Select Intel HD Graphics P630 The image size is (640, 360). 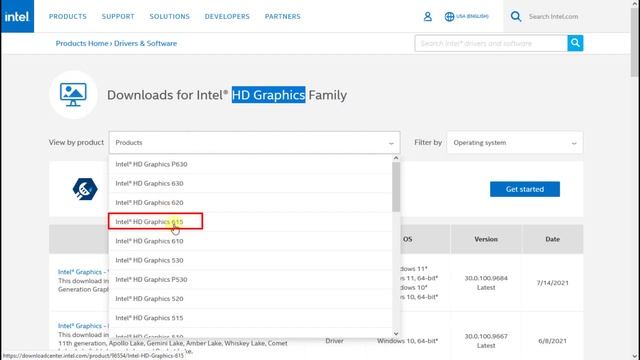pos(250,164)
